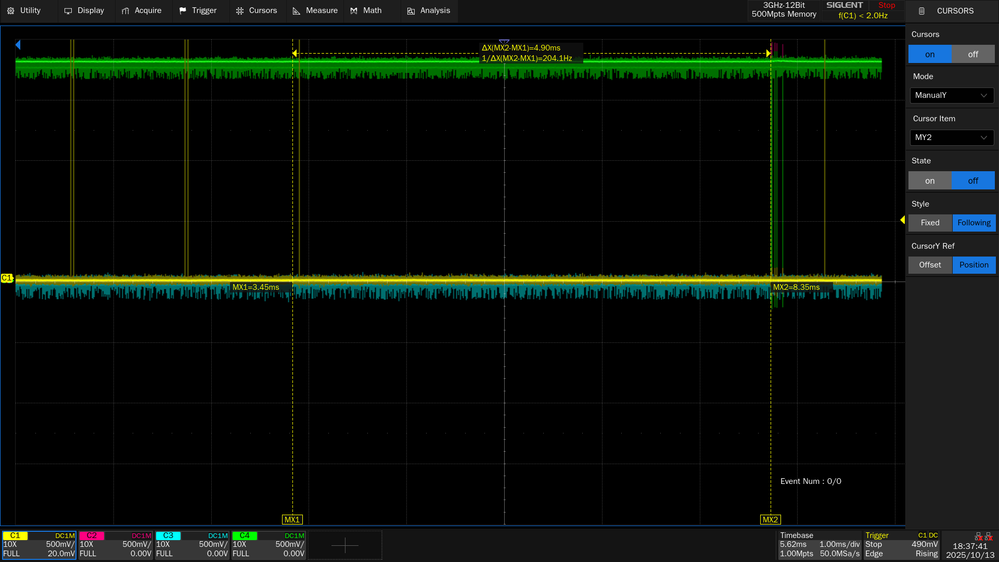Choose Fixed cursor style
999x562 pixels.
tap(930, 222)
